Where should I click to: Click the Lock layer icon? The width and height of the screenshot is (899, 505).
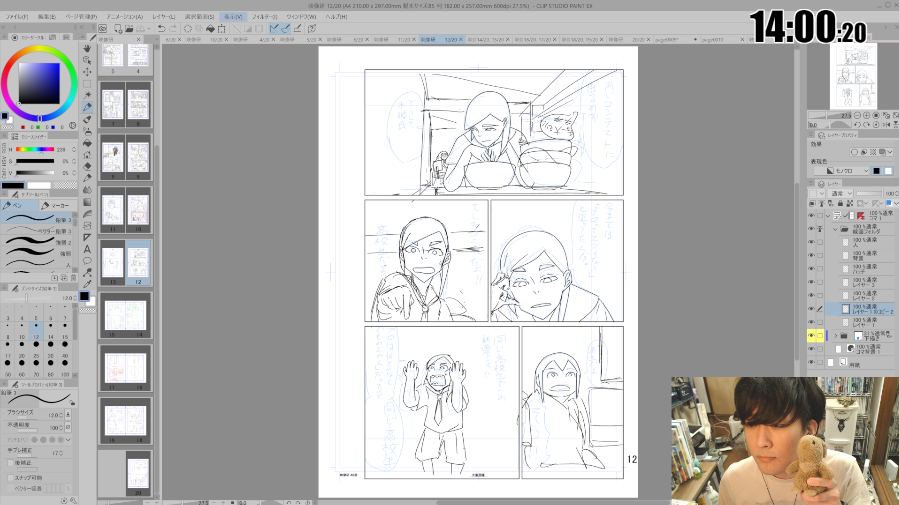point(840,203)
